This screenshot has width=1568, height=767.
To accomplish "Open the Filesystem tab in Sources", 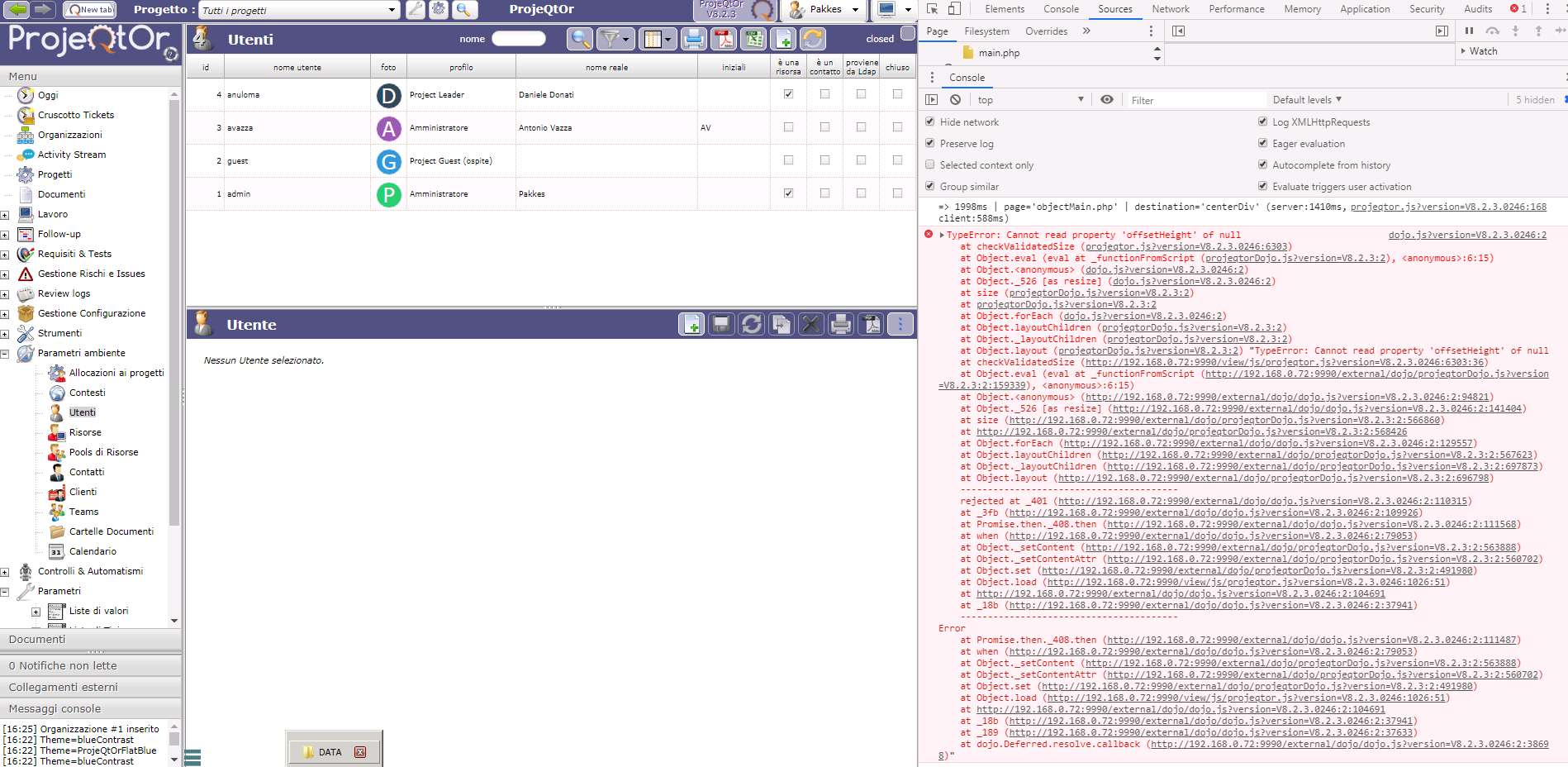I will tap(986, 31).
